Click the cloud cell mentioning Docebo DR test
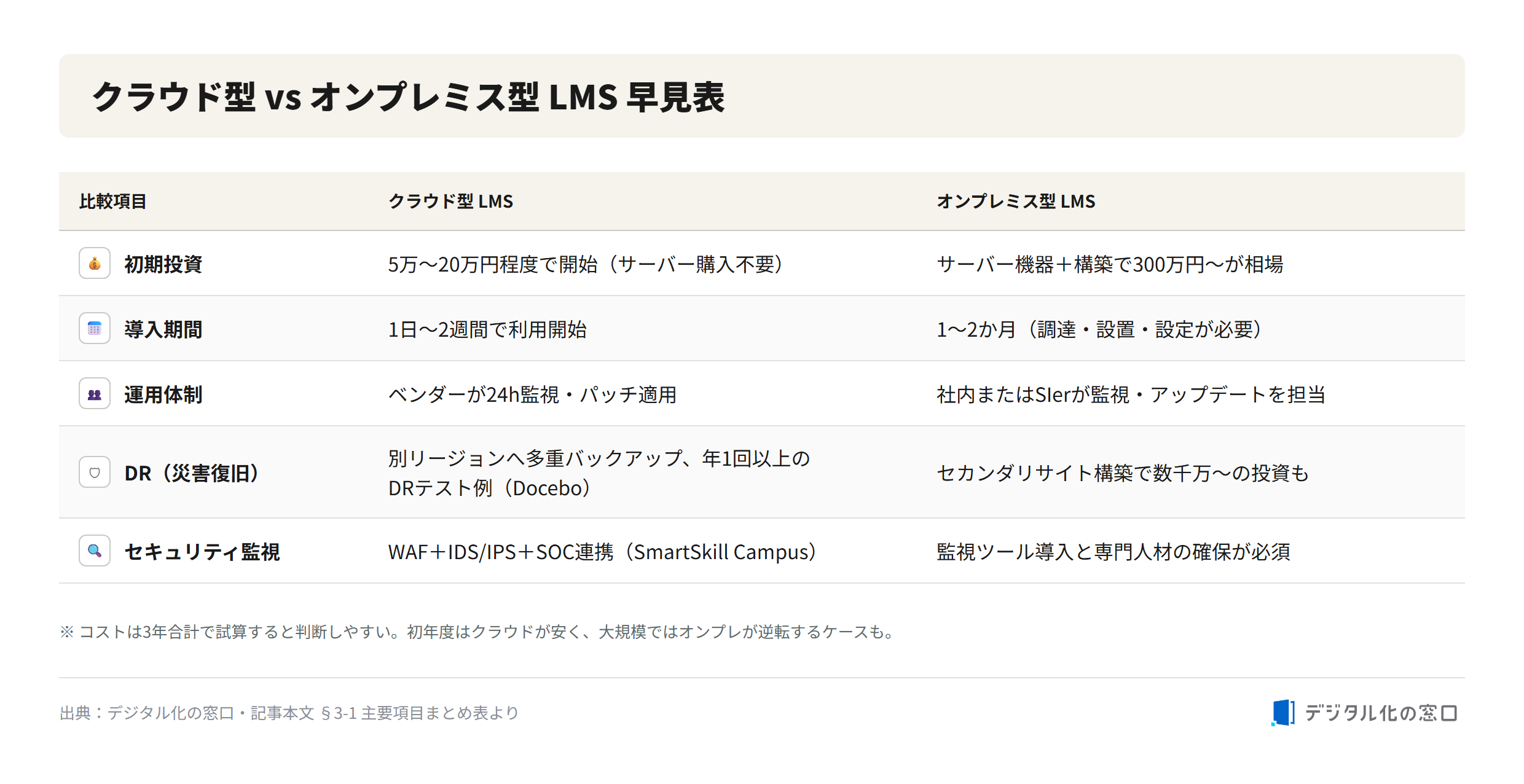1524x784 pixels. pos(599,473)
